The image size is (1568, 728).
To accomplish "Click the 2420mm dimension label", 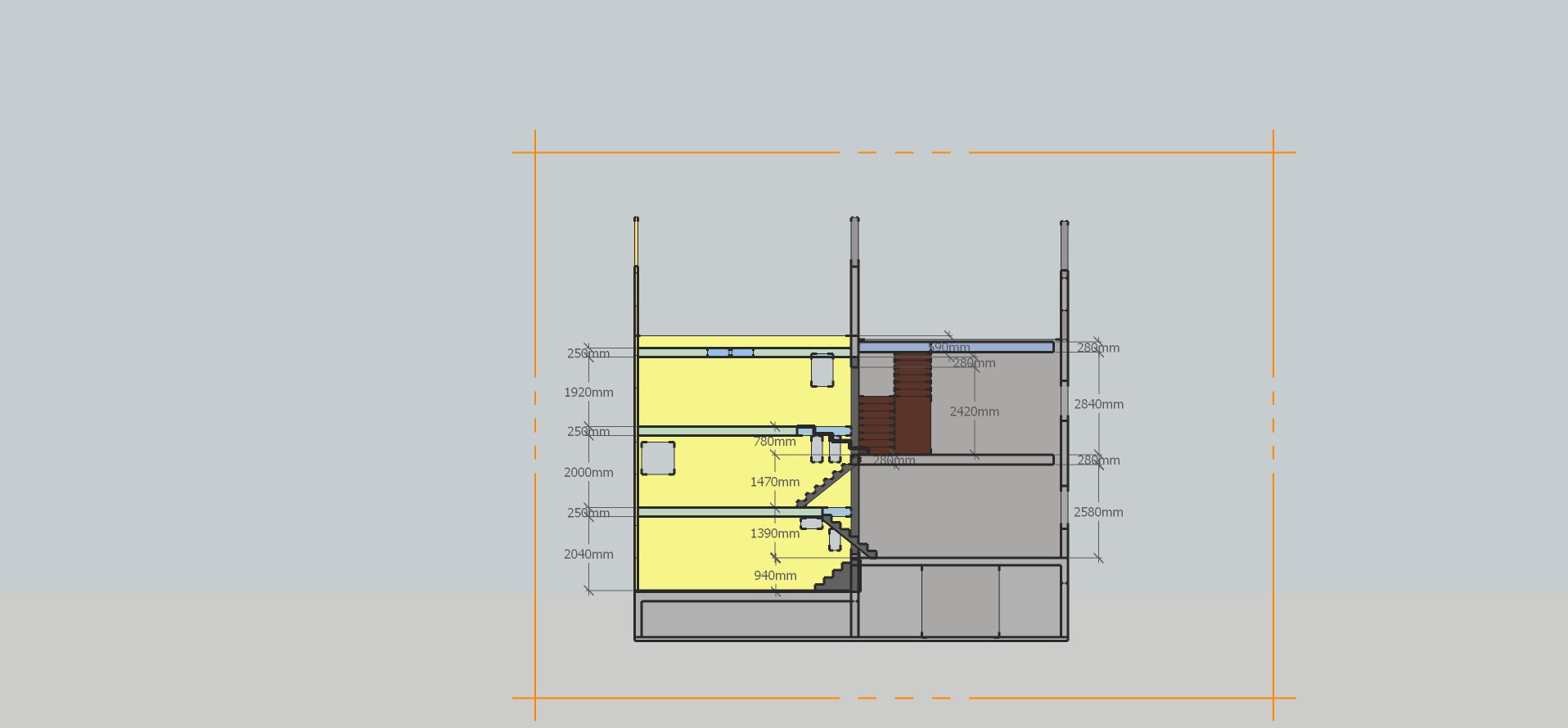I will point(974,412).
